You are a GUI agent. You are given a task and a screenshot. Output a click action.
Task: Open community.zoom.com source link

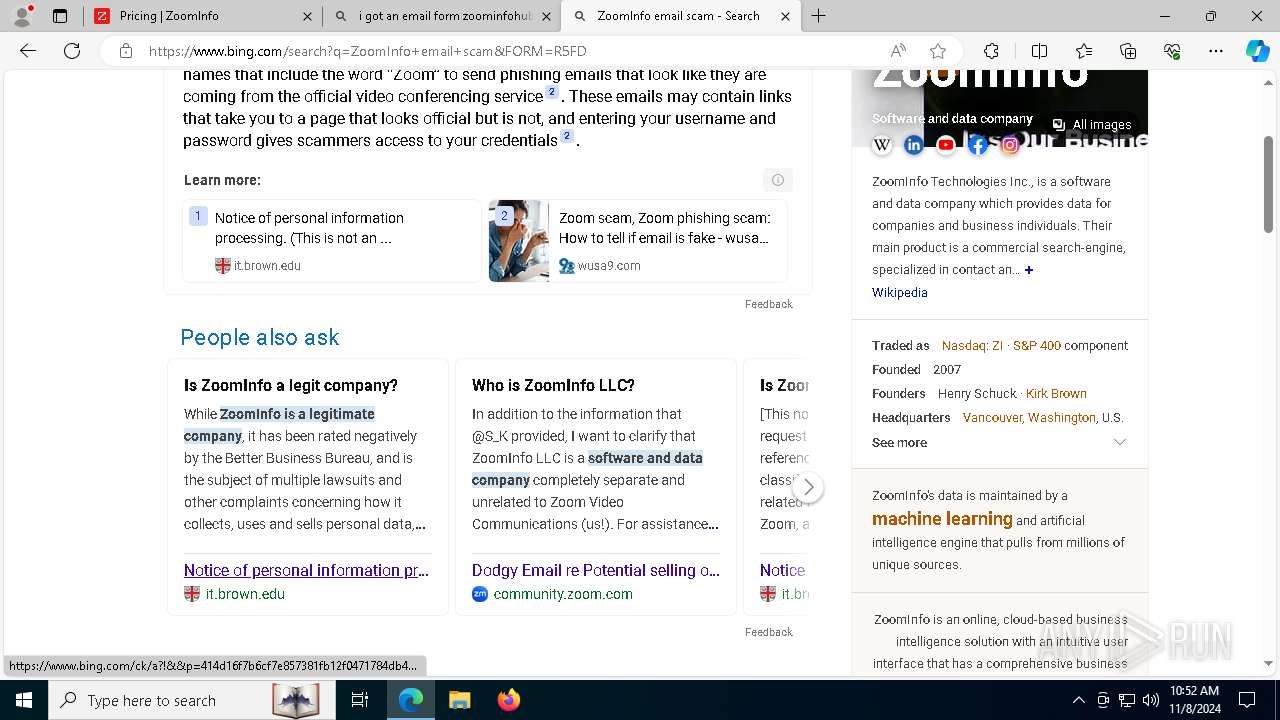click(563, 594)
